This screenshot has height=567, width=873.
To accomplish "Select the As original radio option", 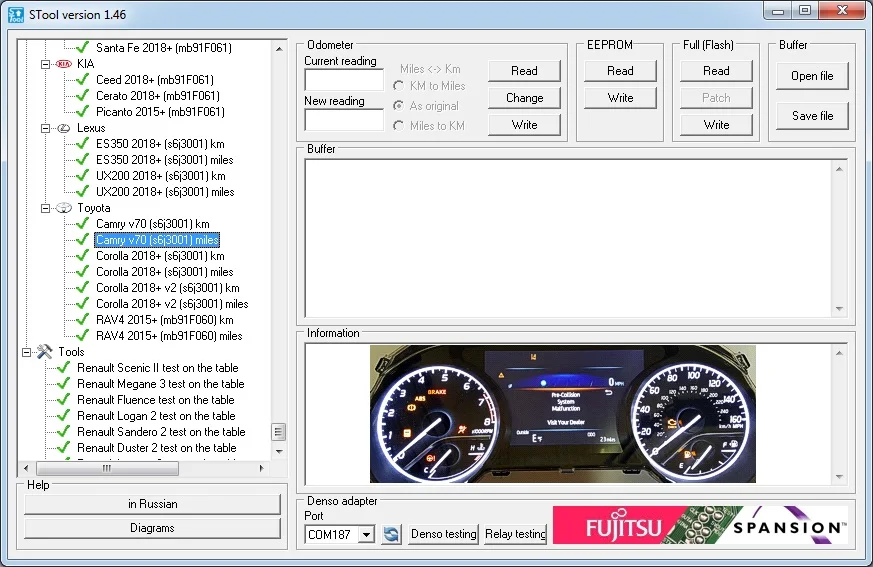I will coord(398,105).
